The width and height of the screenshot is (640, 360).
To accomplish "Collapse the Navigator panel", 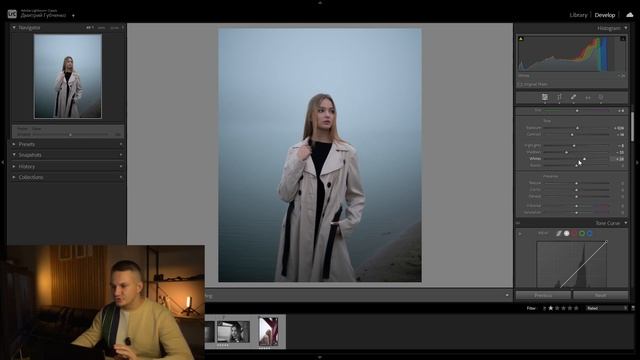I will pos(14,27).
